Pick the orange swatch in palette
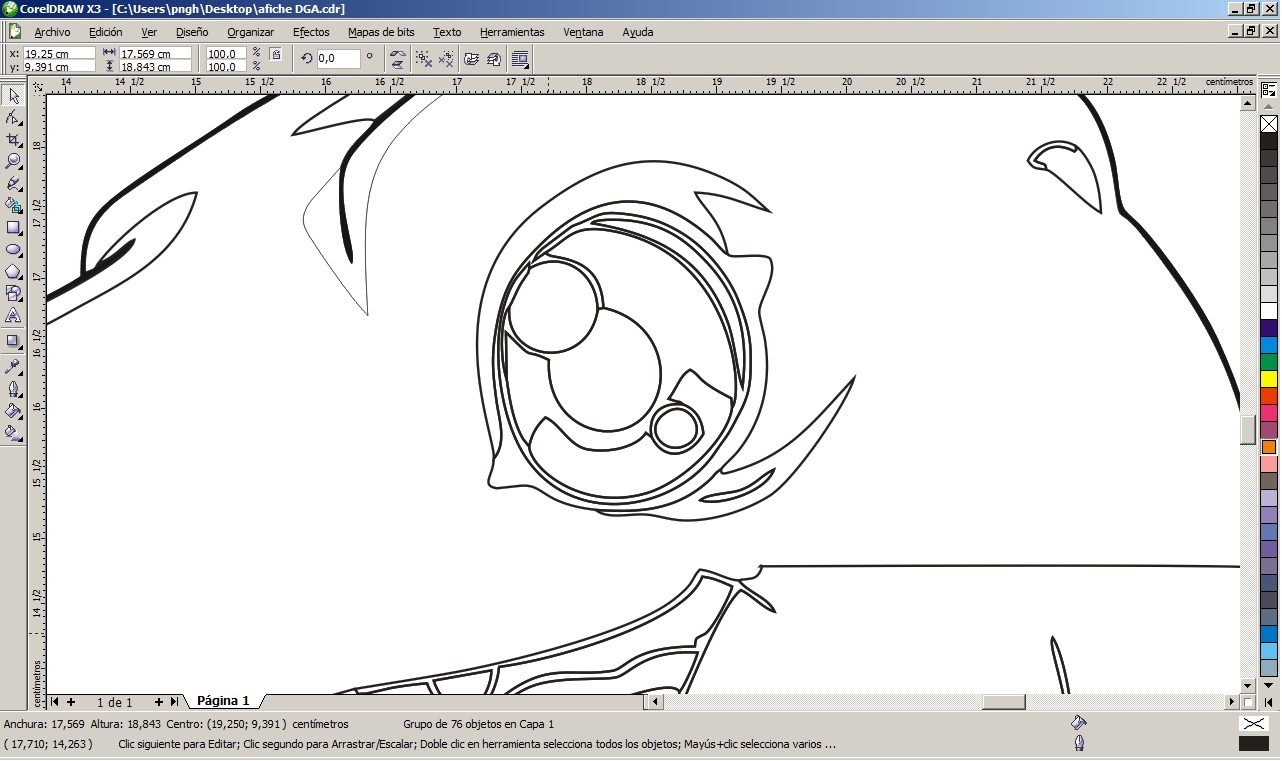The width and height of the screenshot is (1282, 761). click(x=1269, y=447)
